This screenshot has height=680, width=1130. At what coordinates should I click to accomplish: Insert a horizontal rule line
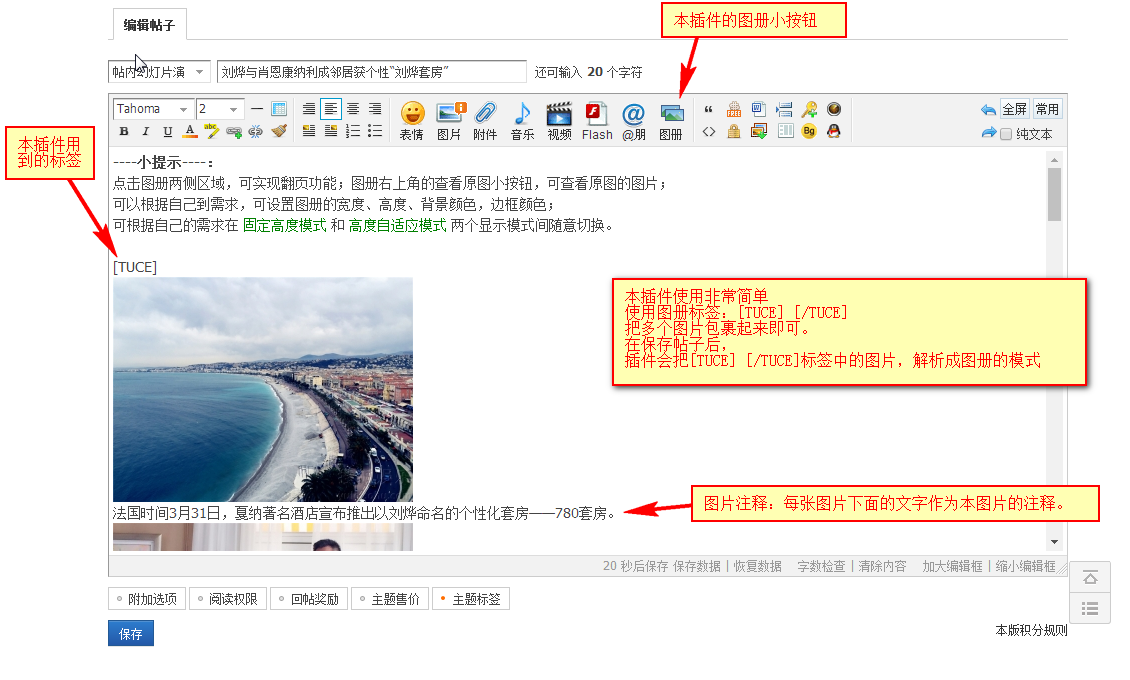click(x=257, y=109)
